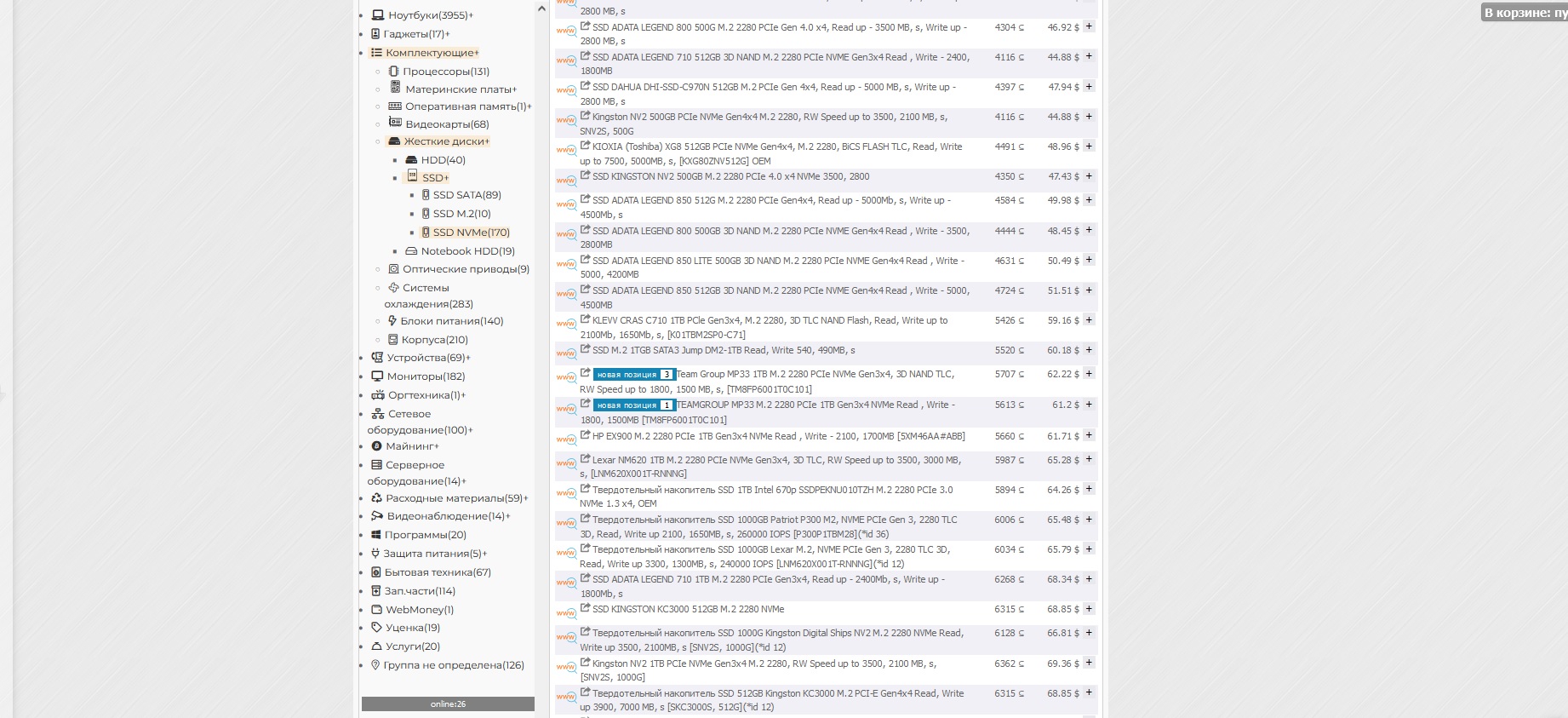
Task: Open Корпуса(210) category
Action: click(x=434, y=340)
